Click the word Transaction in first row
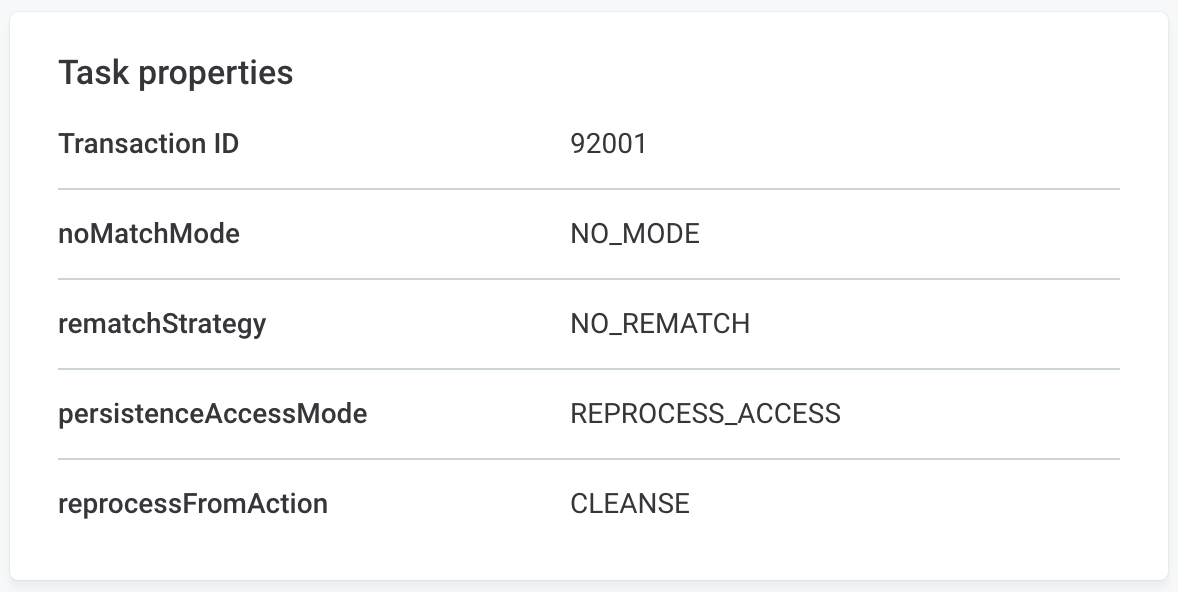 [x=132, y=143]
